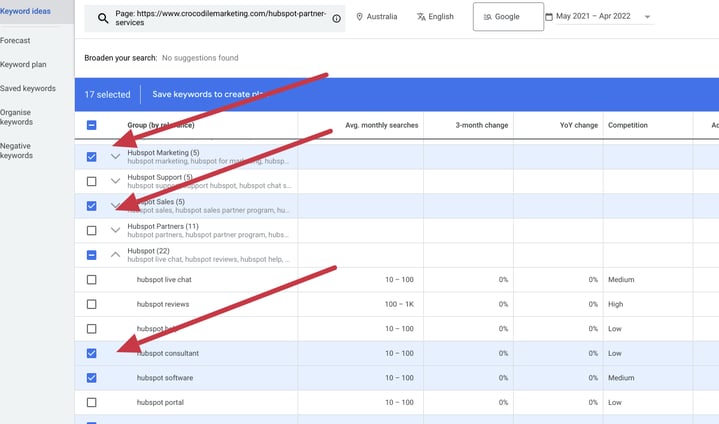This screenshot has height=424, width=719.
Task: Expand the Hubspot Partners group
Action: (x=116, y=231)
